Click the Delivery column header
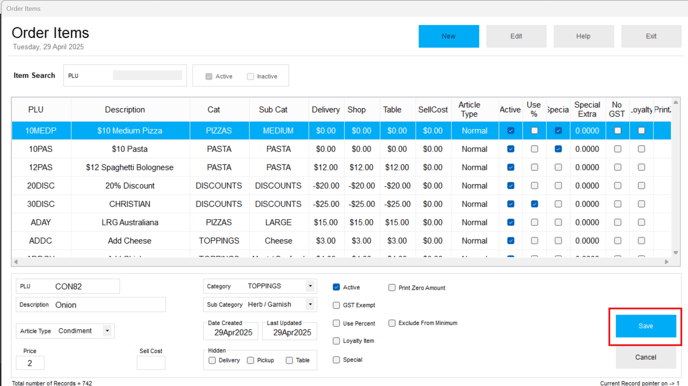The image size is (688, 386). (326, 109)
